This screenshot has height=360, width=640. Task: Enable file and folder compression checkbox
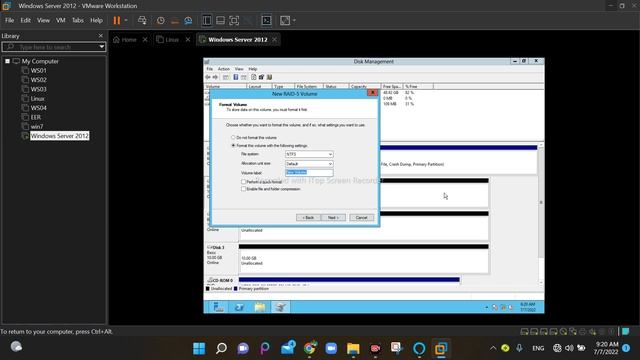coord(243,189)
